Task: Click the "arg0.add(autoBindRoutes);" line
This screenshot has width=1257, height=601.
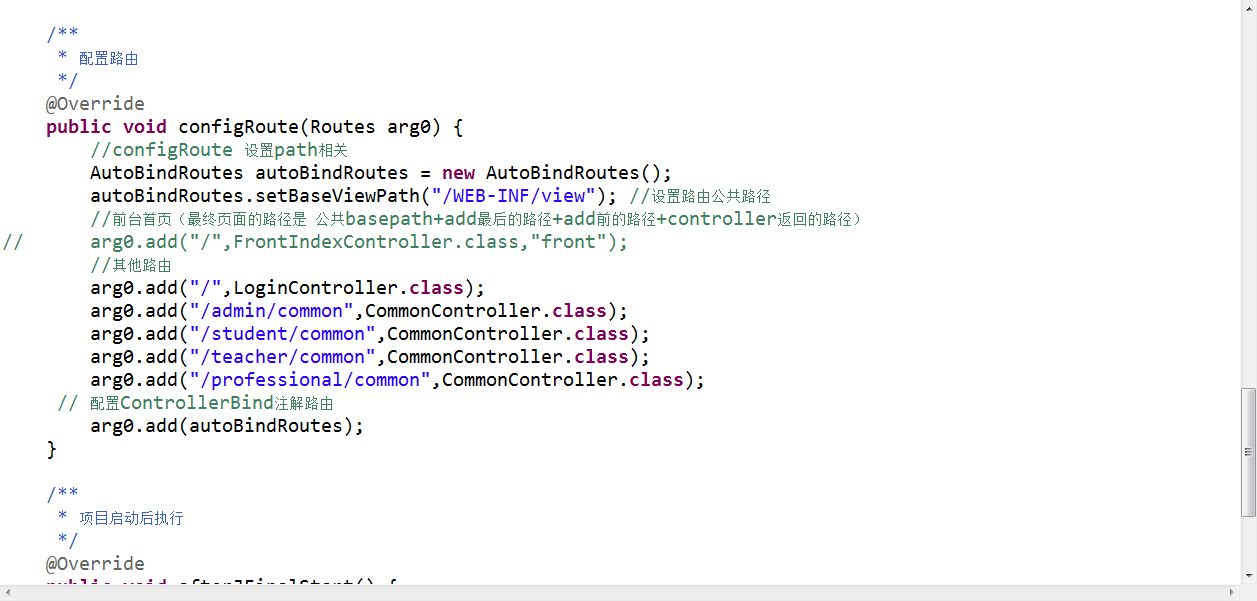Action: pos(227,426)
